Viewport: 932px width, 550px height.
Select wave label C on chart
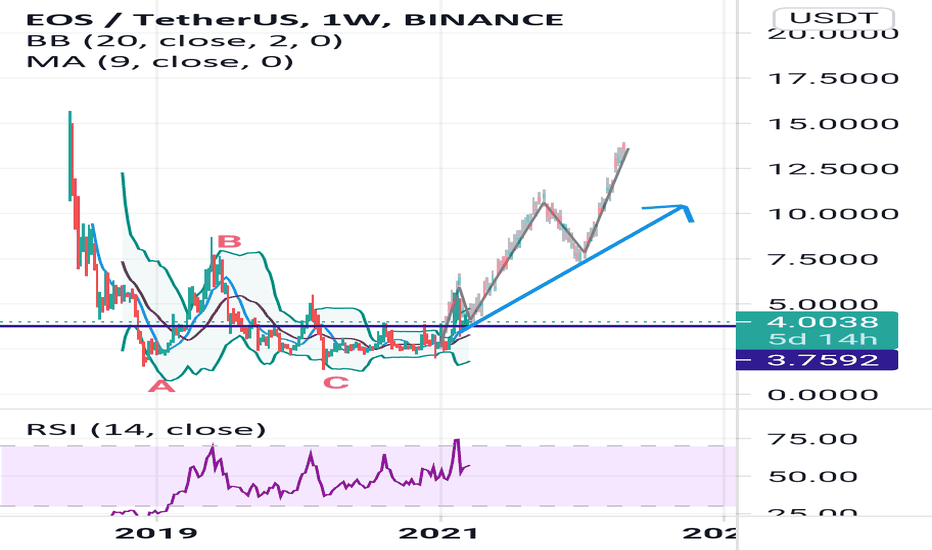pyautogui.click(x=336, y=382)
